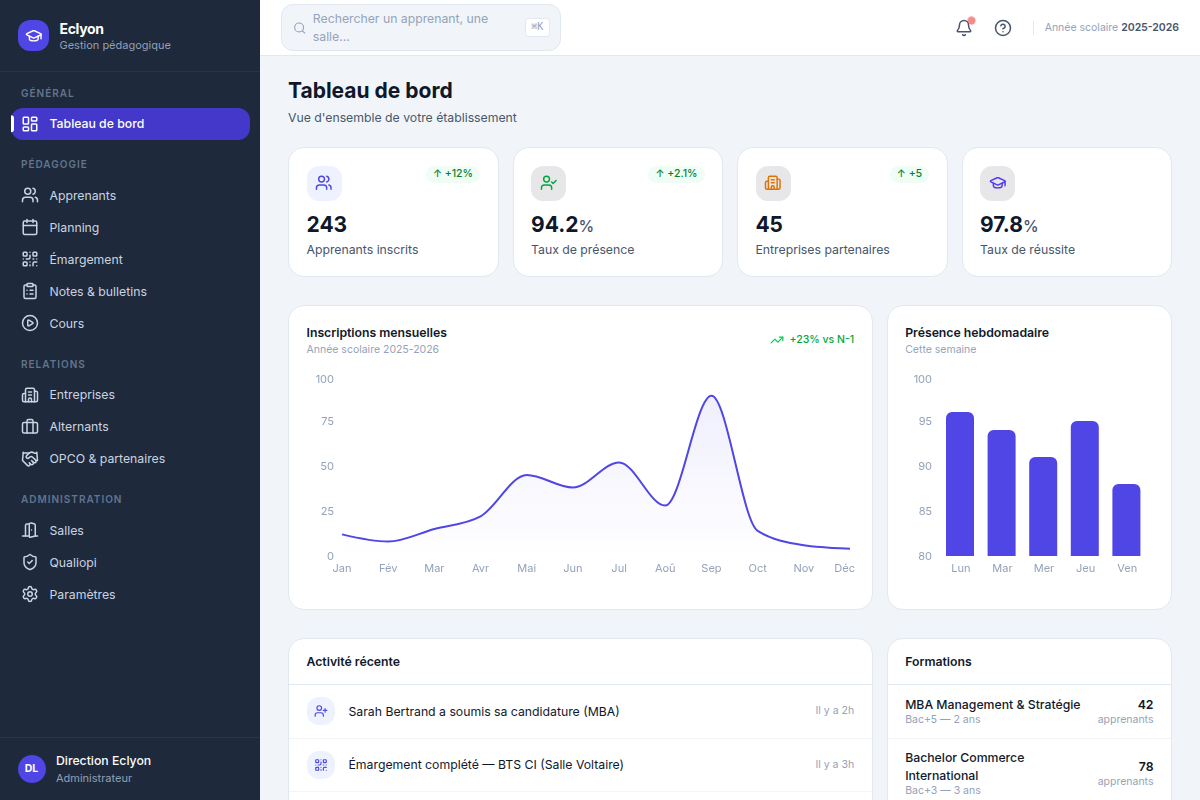This screenshot has height=800, width=1200.
Task: Open the notifications bell
Action: click(964, 28)
